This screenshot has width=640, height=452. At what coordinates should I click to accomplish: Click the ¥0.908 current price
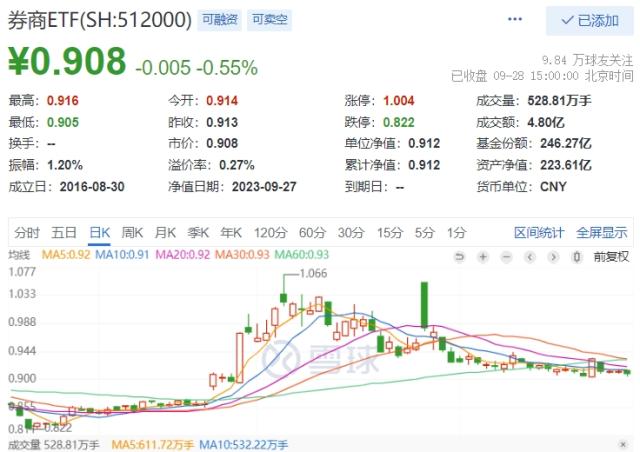(x=67, y=61)
